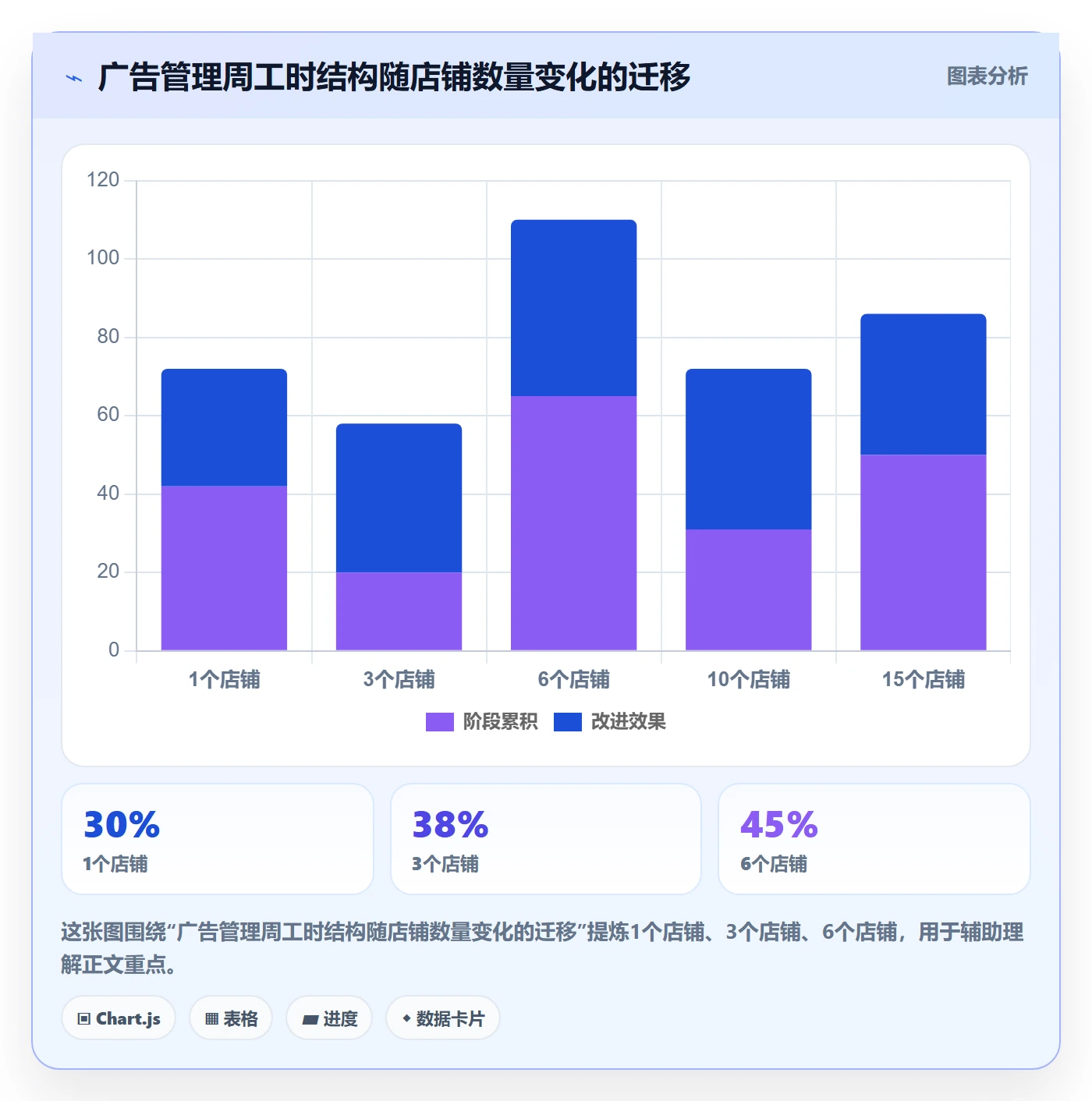The width and height of the screenshot is (1092, 1101).
Task: Click the blue bar segment for 15个店铺
Action: [x=923, y=384]
